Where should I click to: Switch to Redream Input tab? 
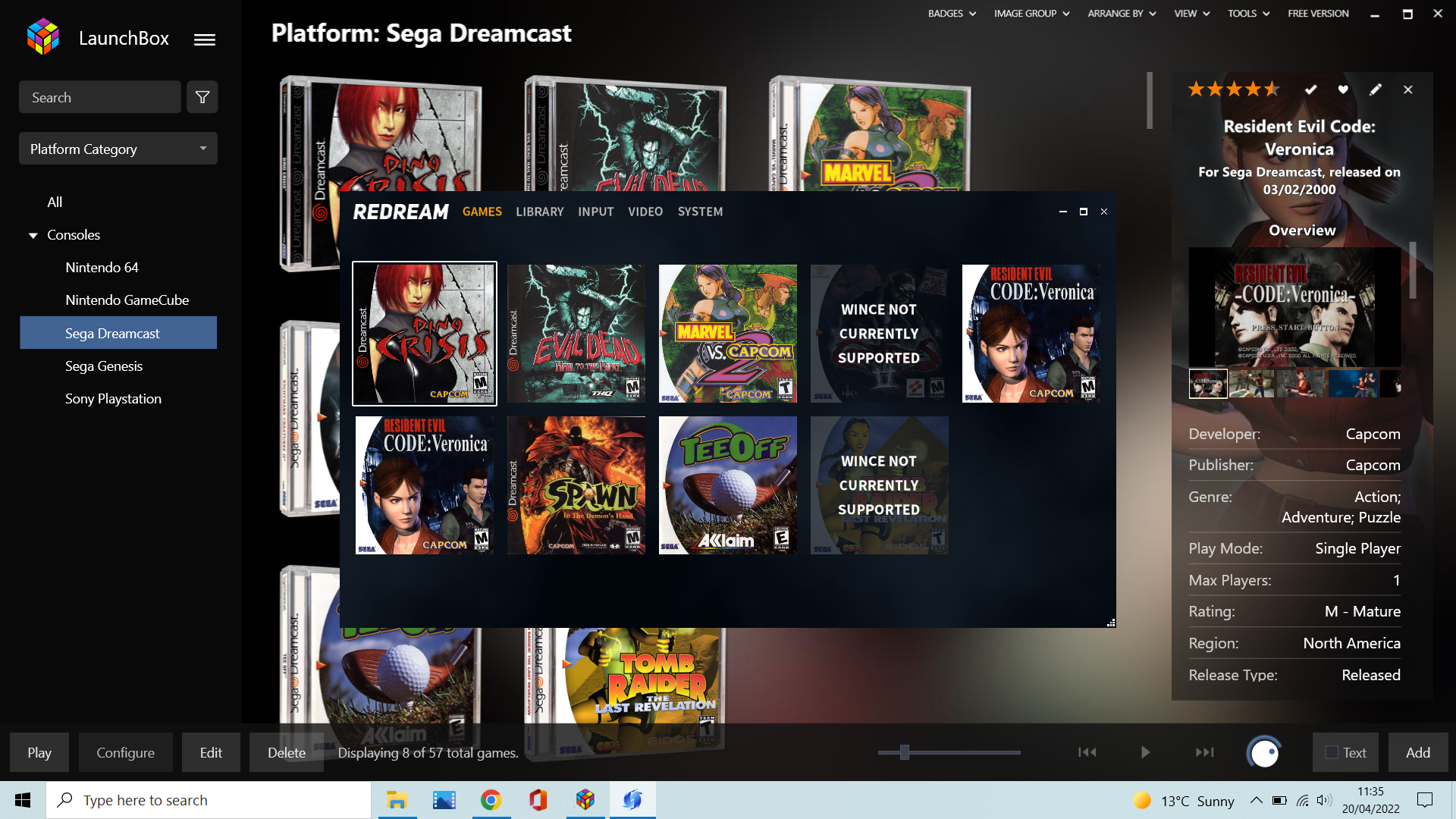[596, 212]
